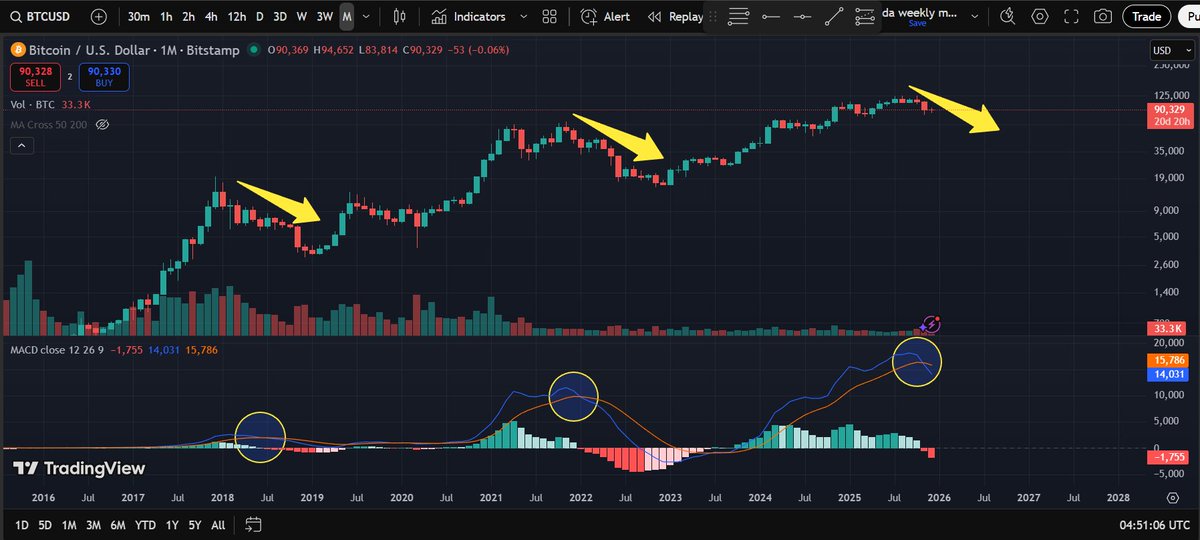Open the go-to-date calendar icon
Screen dimensions: 1200x540
pyautogui.click(x=253, y=525)
